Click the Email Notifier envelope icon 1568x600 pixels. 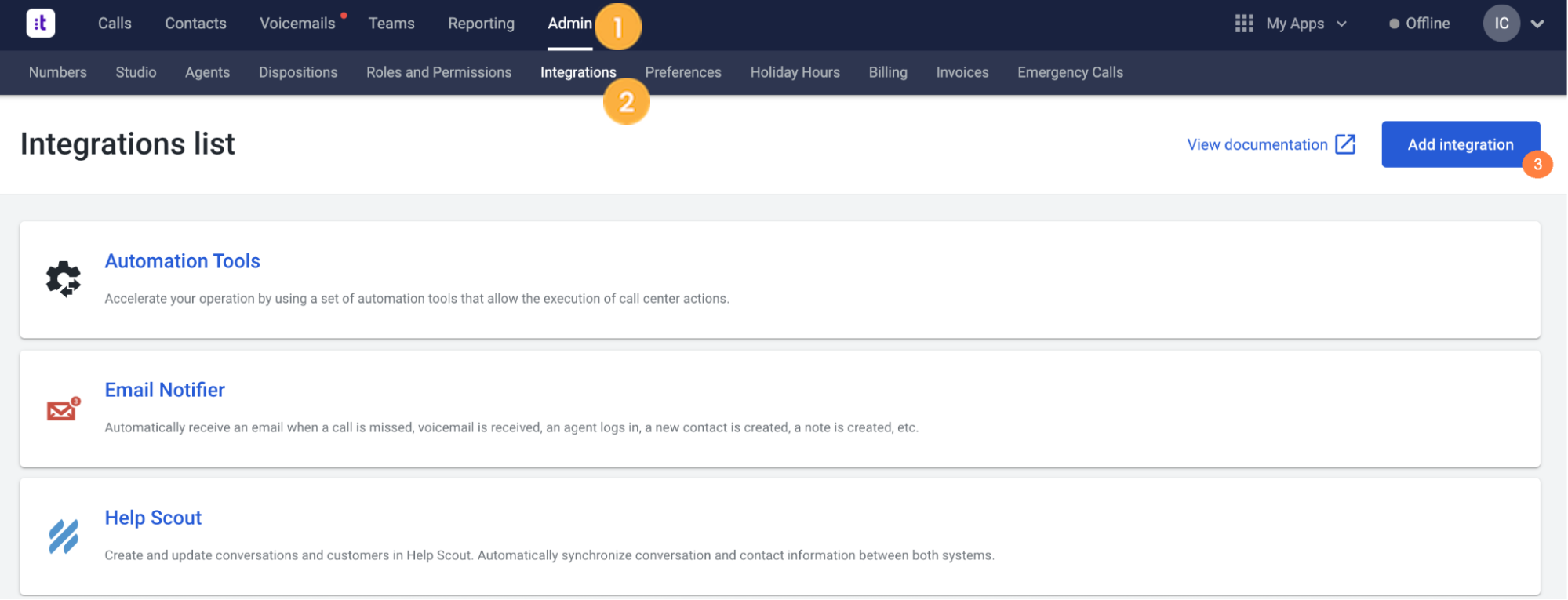point(64,409)
